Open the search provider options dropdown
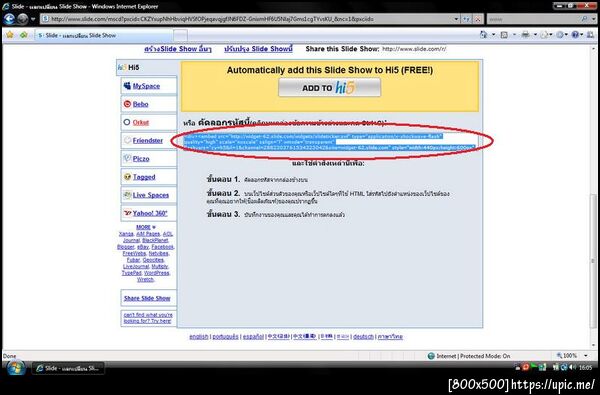The image size is (600, 395). point(593,19)
